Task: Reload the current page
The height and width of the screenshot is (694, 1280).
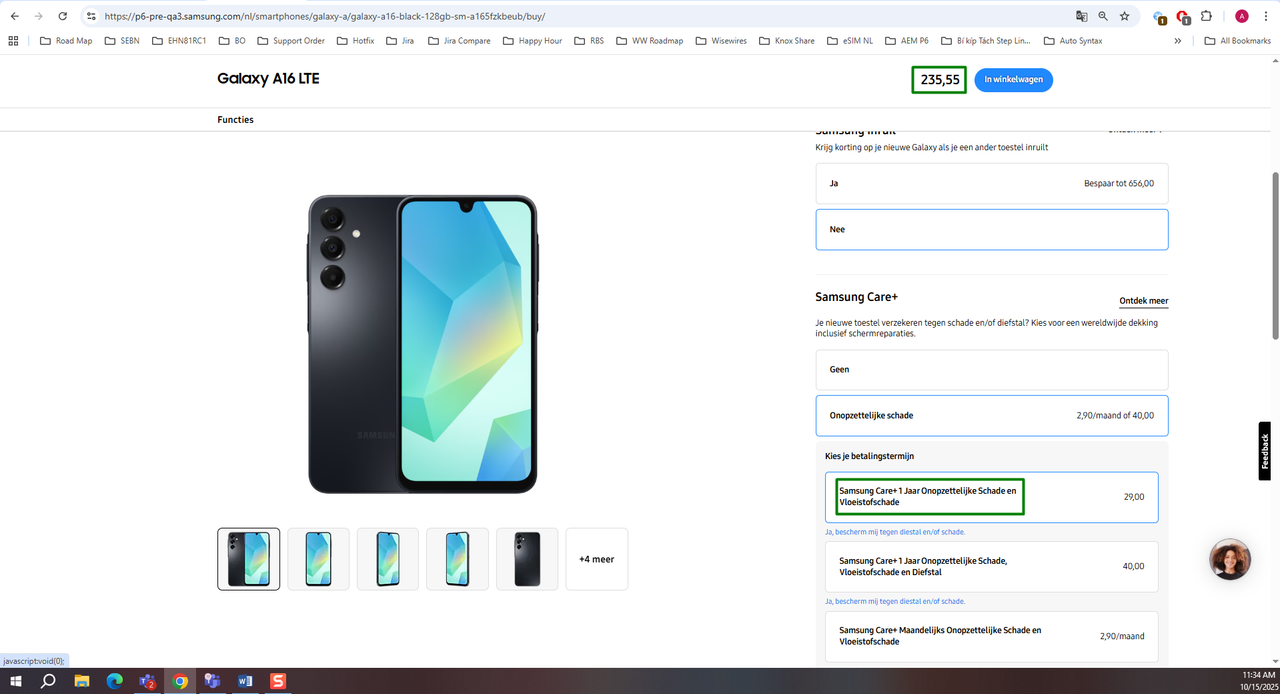Action: [63, 16]
